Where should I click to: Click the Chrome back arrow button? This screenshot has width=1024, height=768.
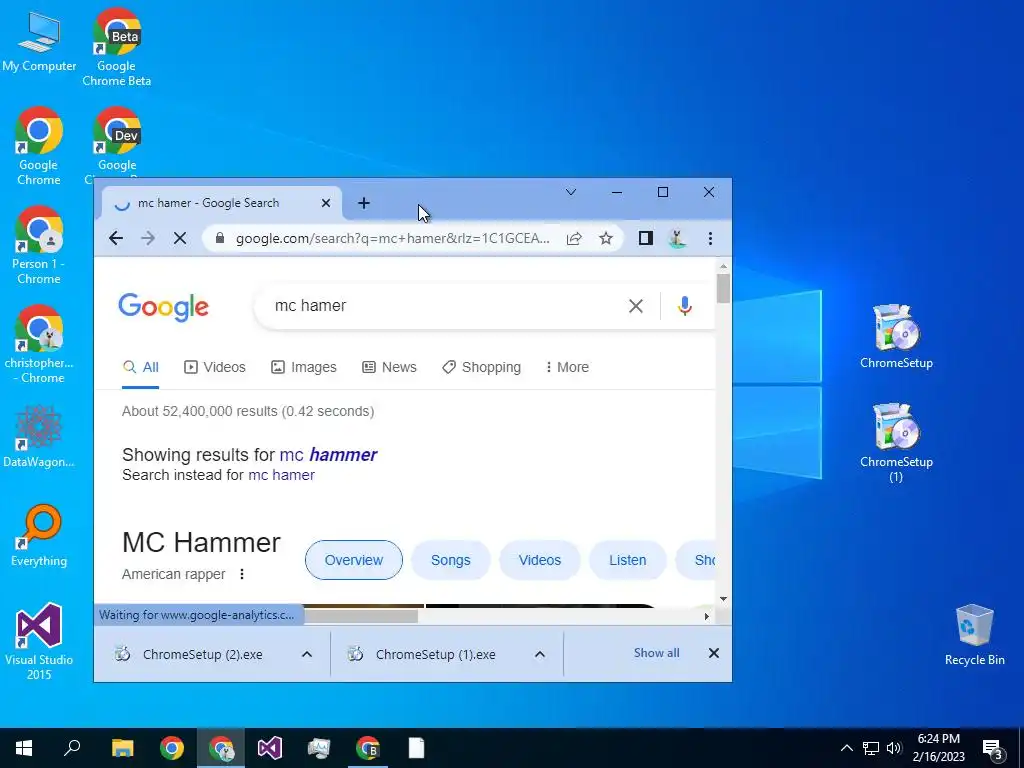(x=116, y=238)
